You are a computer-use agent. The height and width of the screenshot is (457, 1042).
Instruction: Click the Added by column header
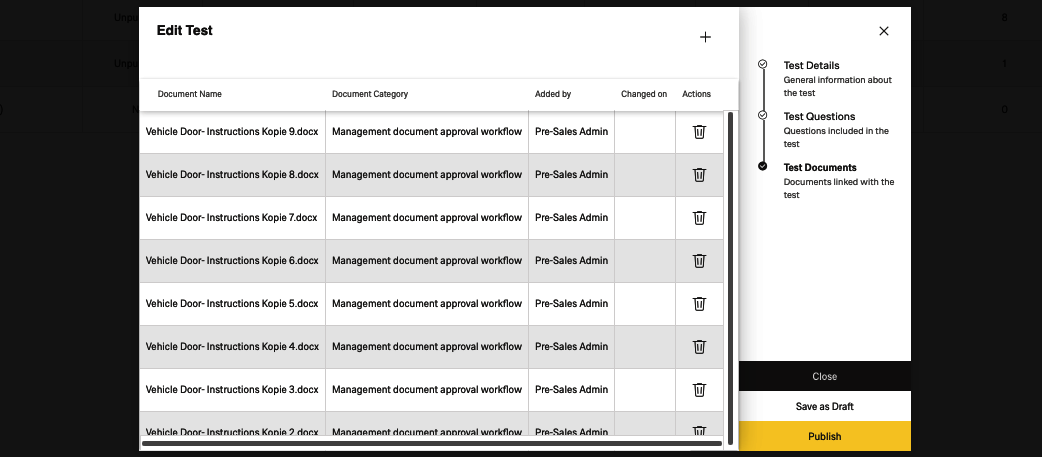tap(553, 94)
